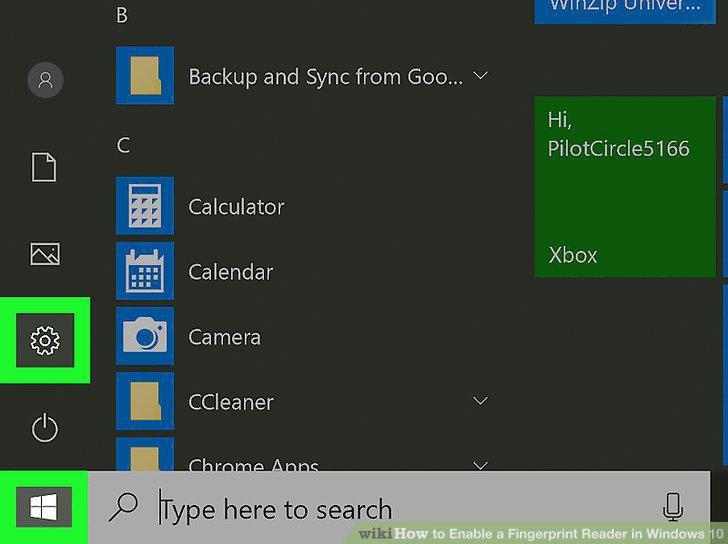The image size is (728, 544).
Task: Expand the Chrome Apps chevron
Action: point(481,465)
